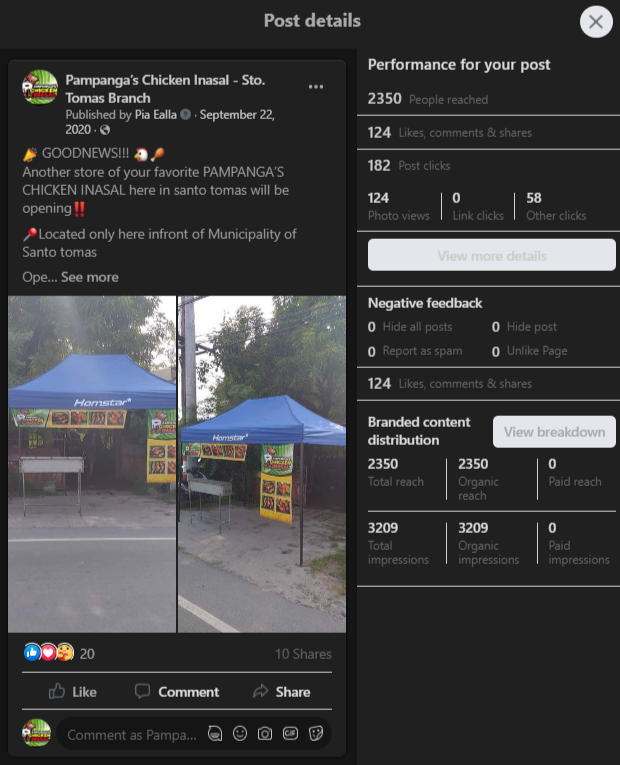
Task: Open the post options three-dot menu
Action: tap(316, 87)
